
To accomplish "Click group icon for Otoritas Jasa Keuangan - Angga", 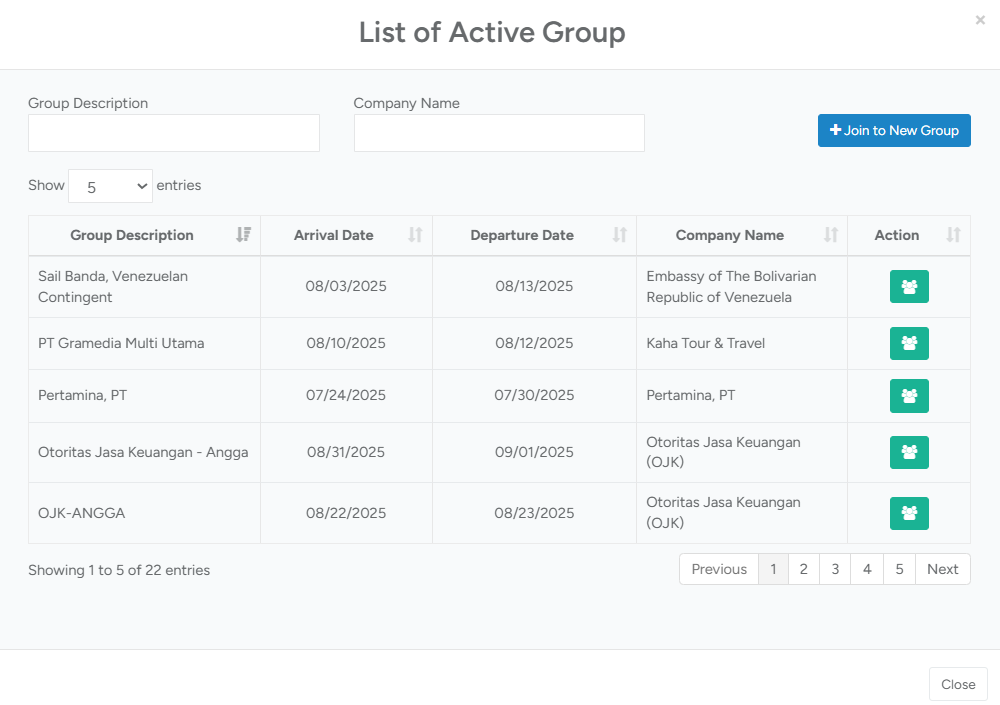I will point(909,452).
